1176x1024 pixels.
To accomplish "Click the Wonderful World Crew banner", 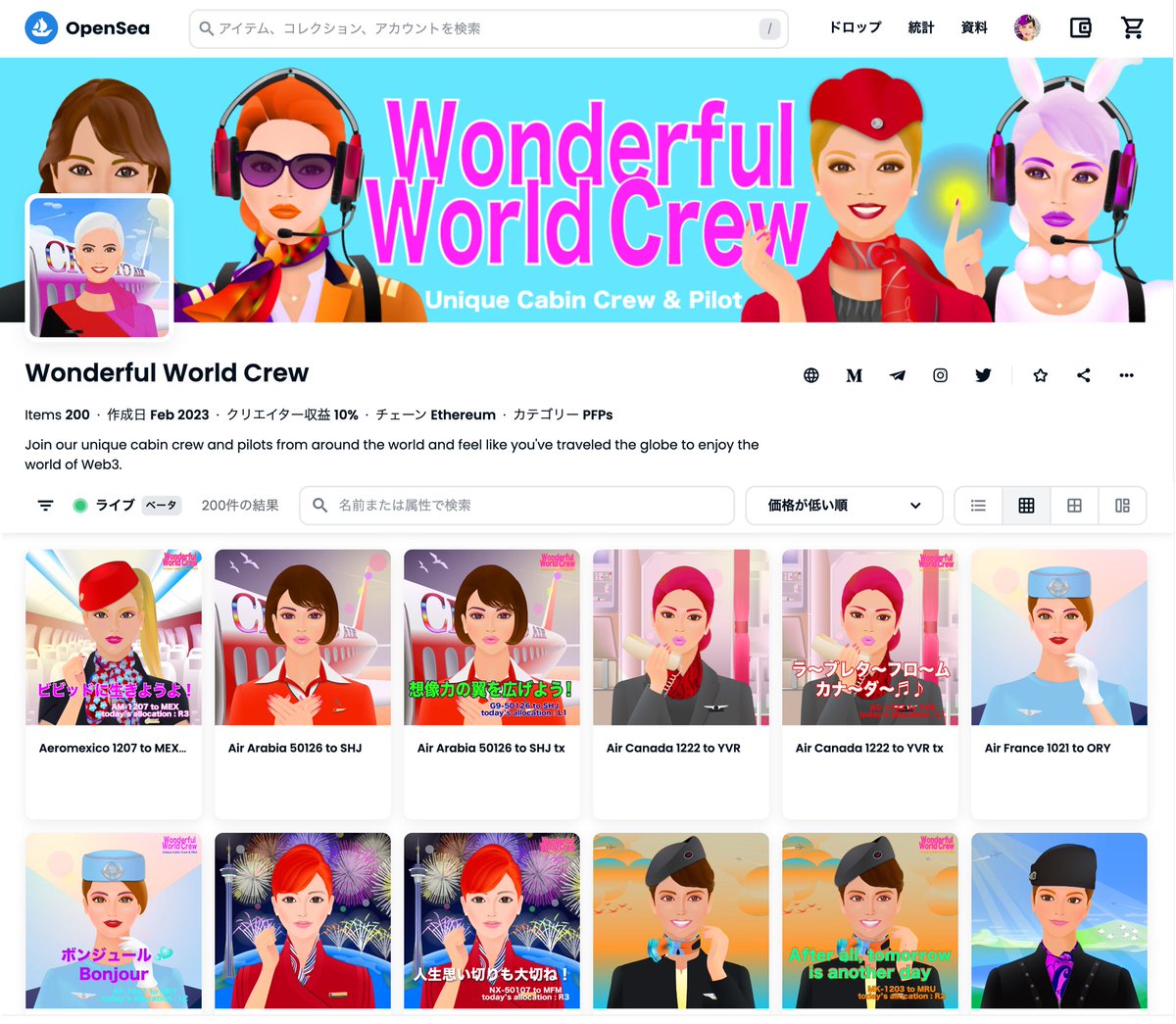I will 588,190.
